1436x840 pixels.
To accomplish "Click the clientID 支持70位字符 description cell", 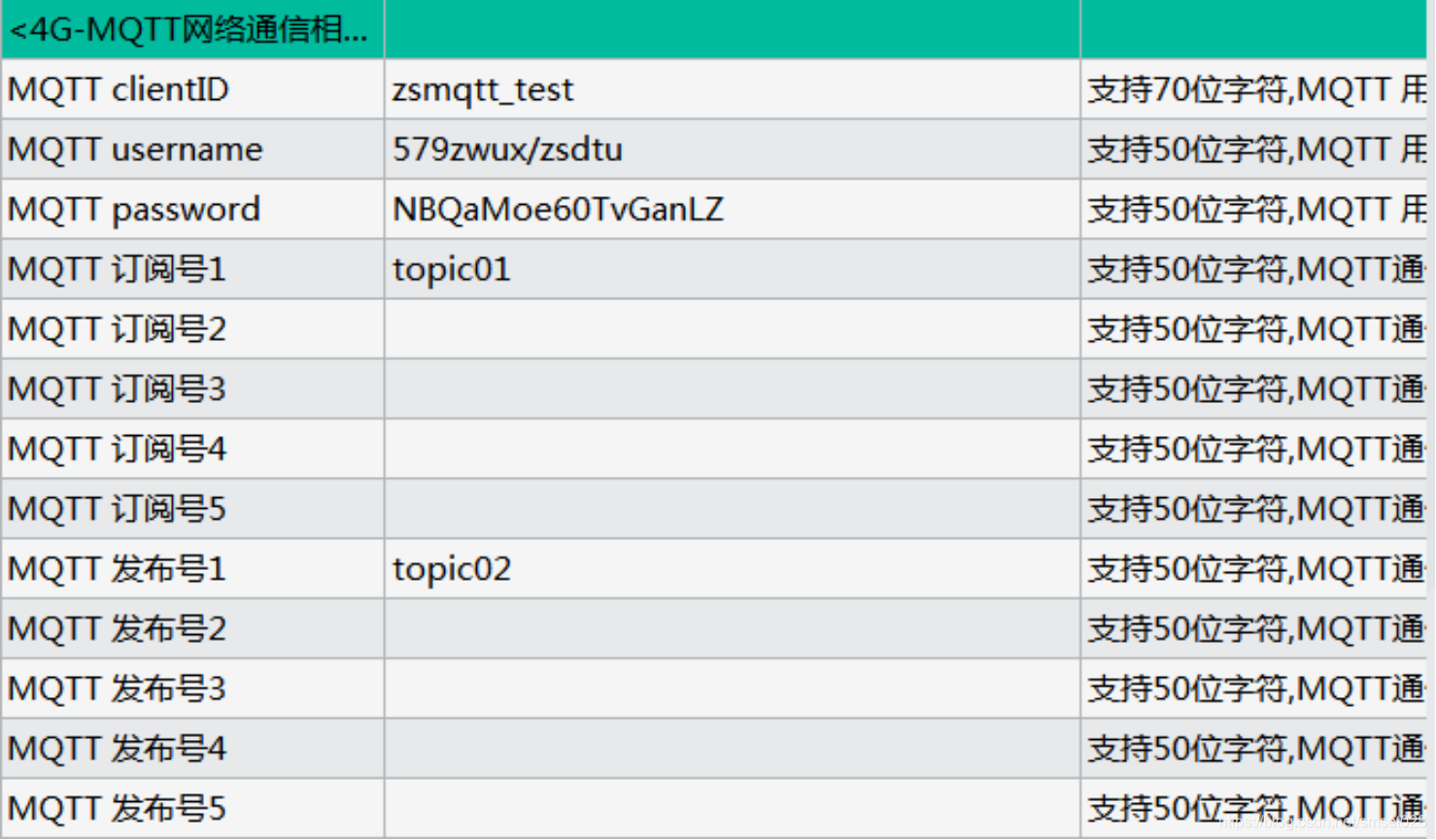I will click(x=1254, y=89).
